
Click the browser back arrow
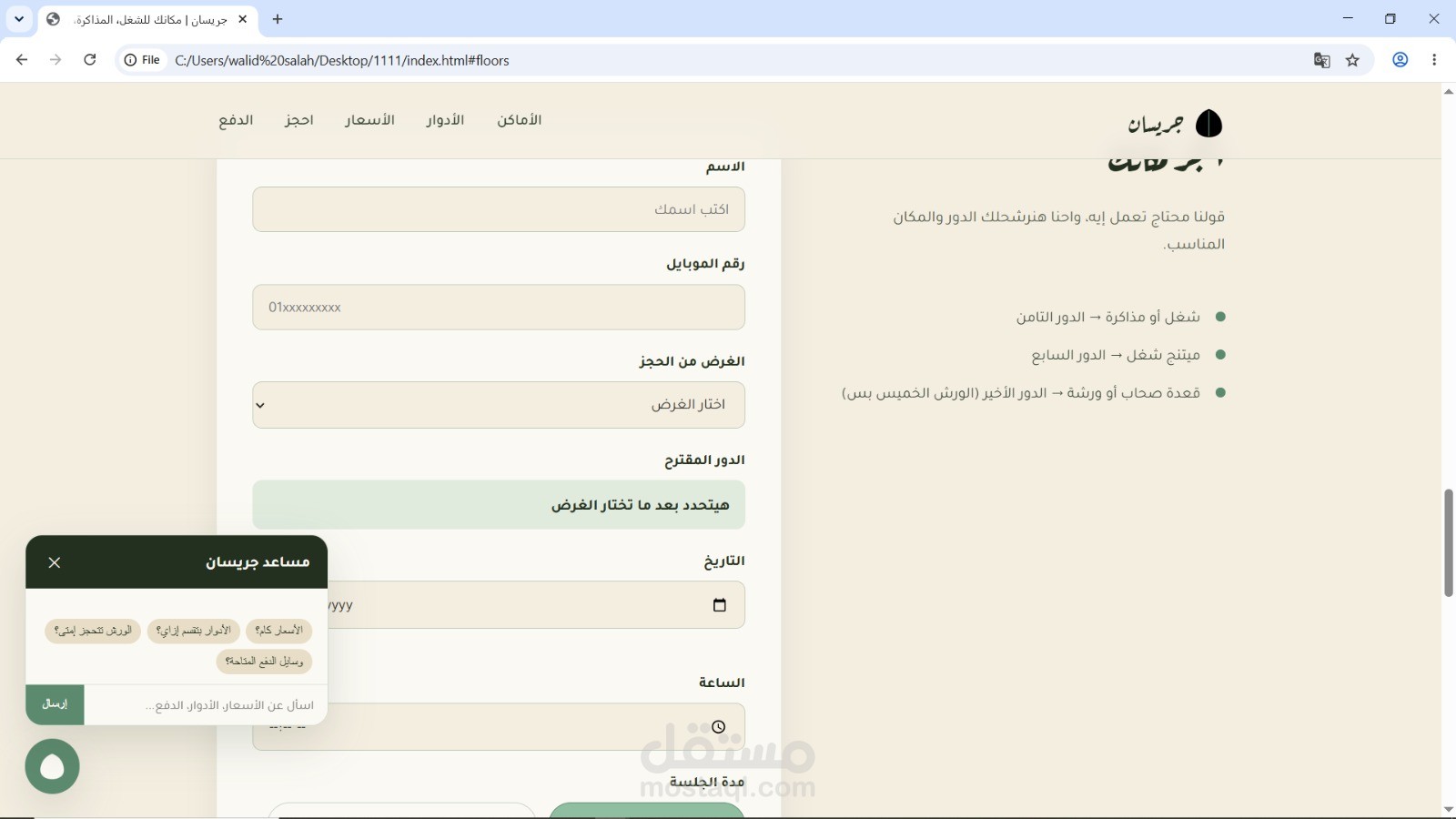pos(22,60)
